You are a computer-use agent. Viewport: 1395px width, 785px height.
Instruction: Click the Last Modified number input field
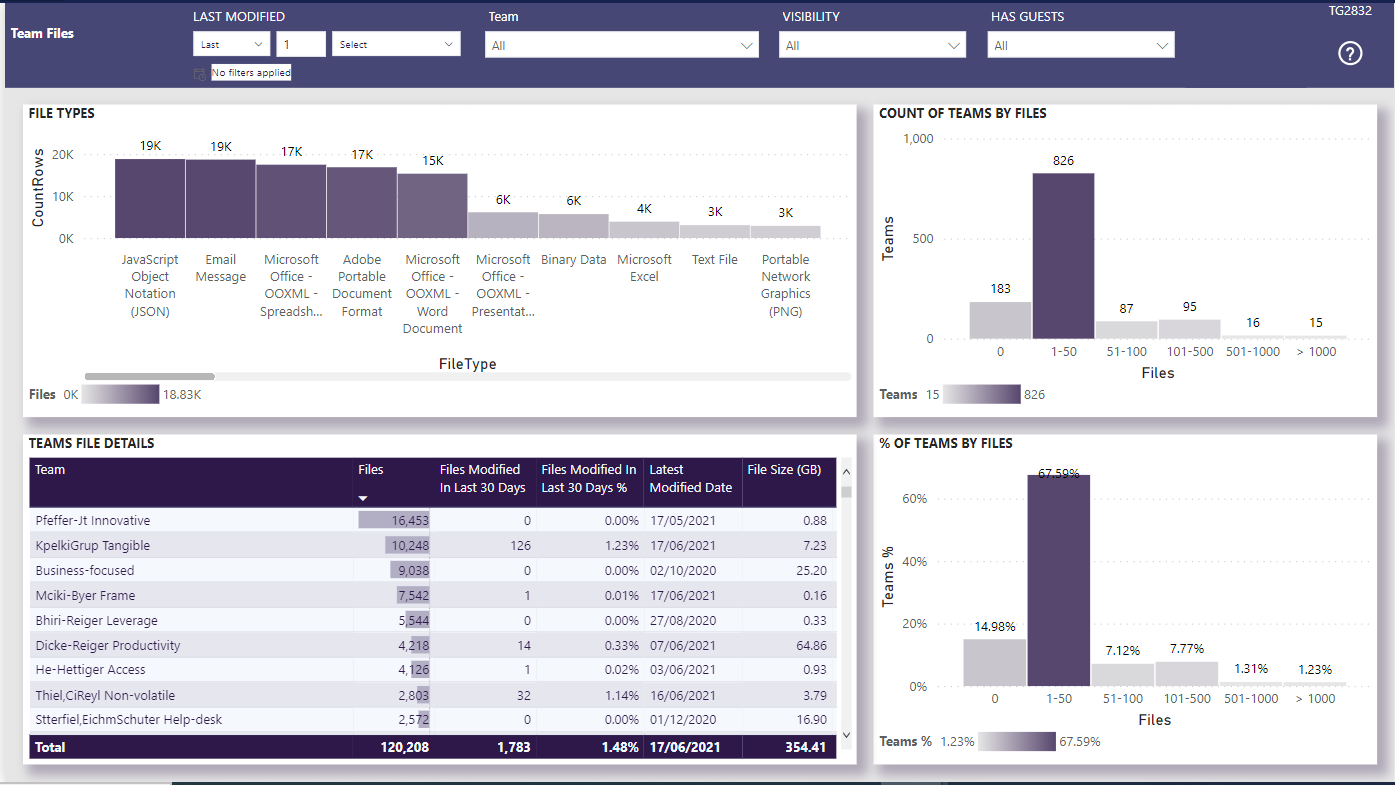(x=301, y=44)
